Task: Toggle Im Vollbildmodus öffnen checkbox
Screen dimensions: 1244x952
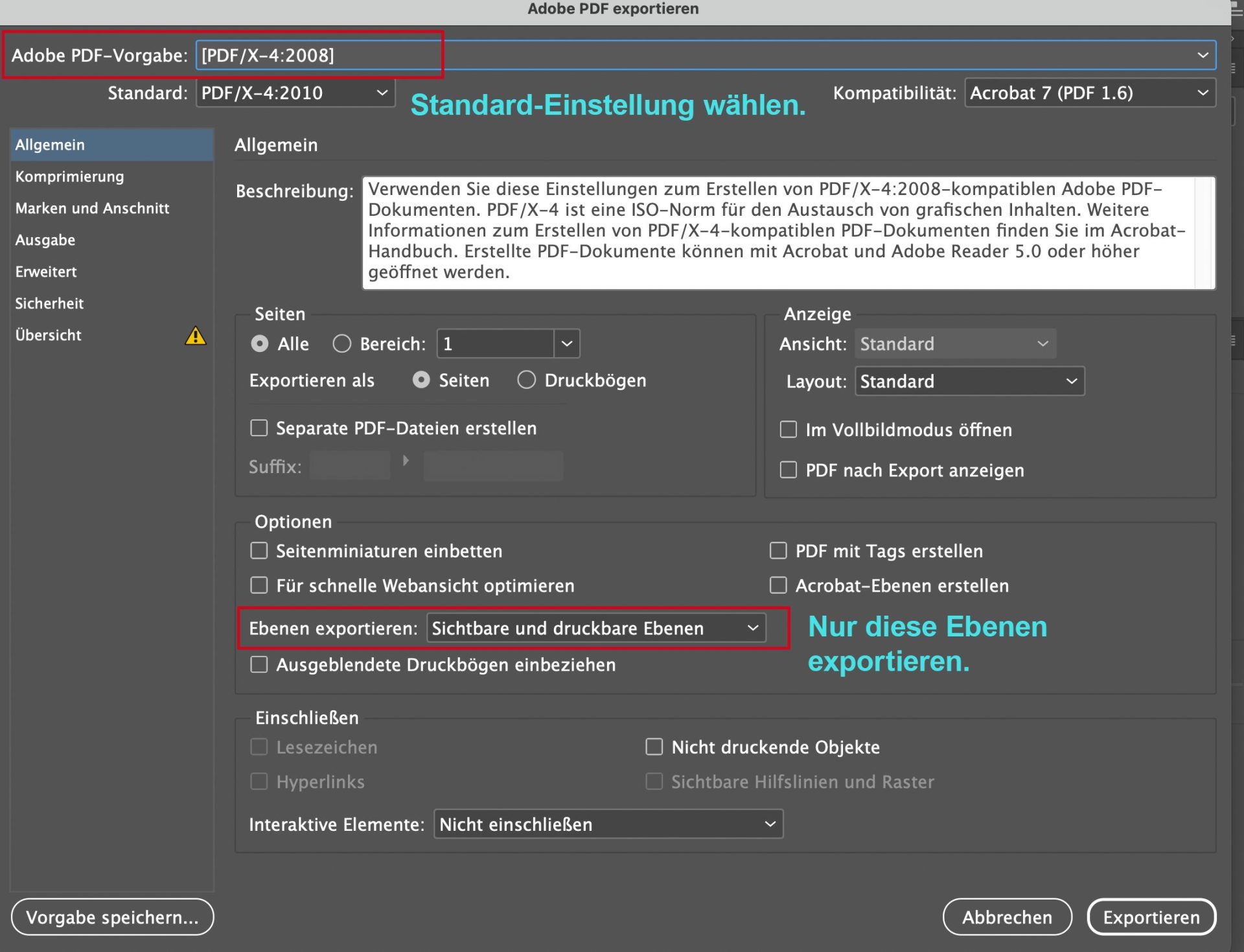Action: pos(789,430)
